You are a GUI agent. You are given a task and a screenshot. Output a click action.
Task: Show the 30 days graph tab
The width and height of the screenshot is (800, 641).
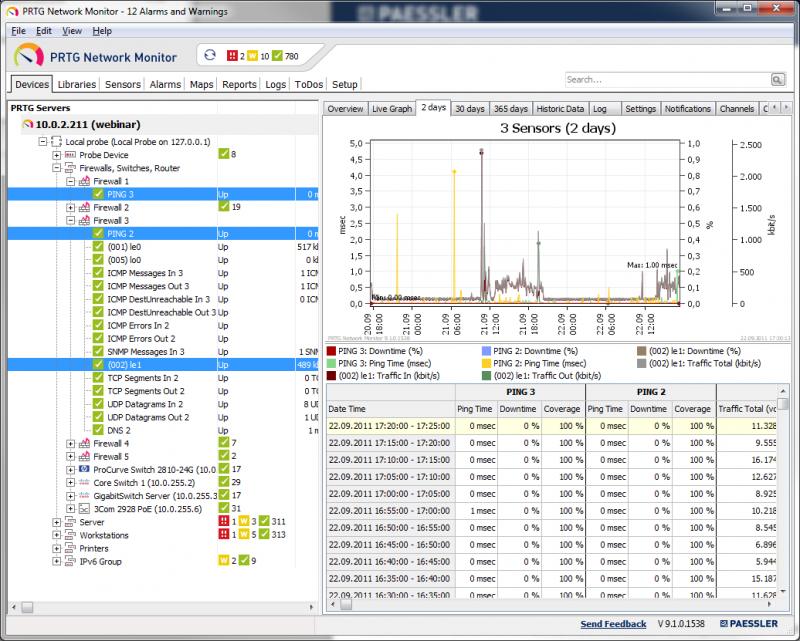pyautogui.click(x=470, y=109)
